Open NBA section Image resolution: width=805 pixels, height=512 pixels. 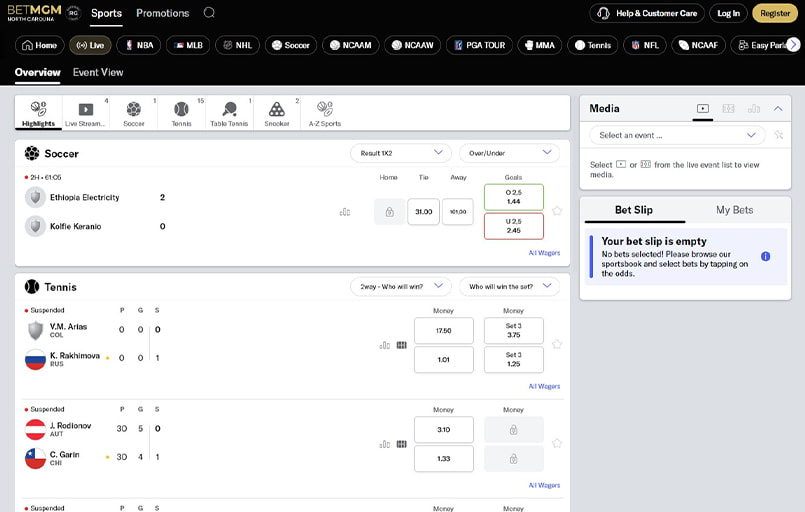[x=139, y=45]
